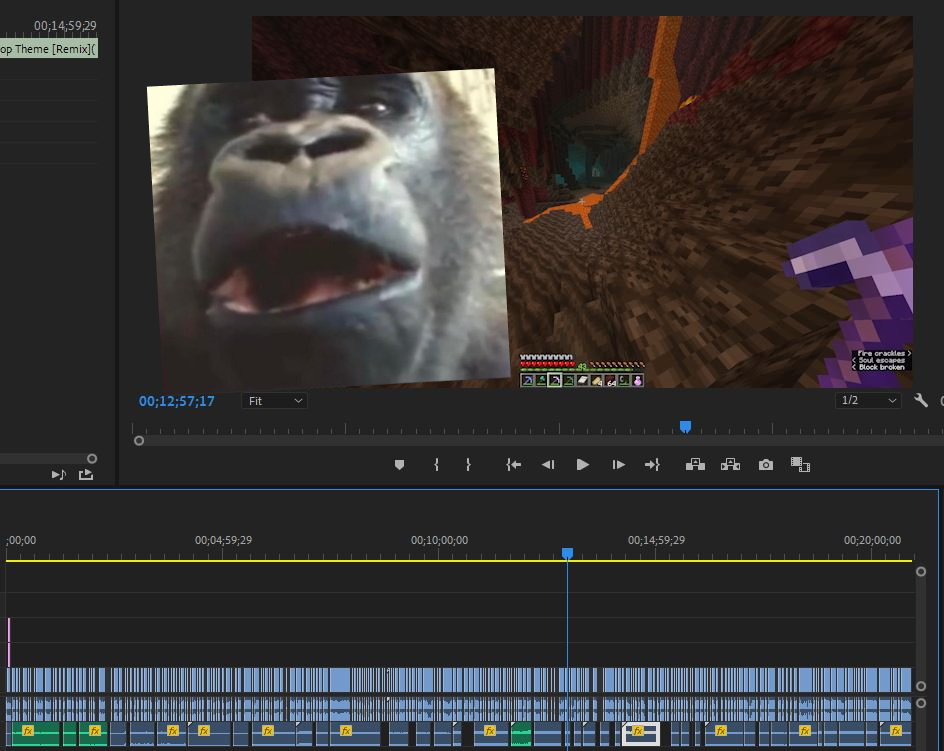Image resolution: width=944 pixels, height=751 pixels.
Task: Click 00;14;59;29 source panel timecode
Action: click(65, 25)
